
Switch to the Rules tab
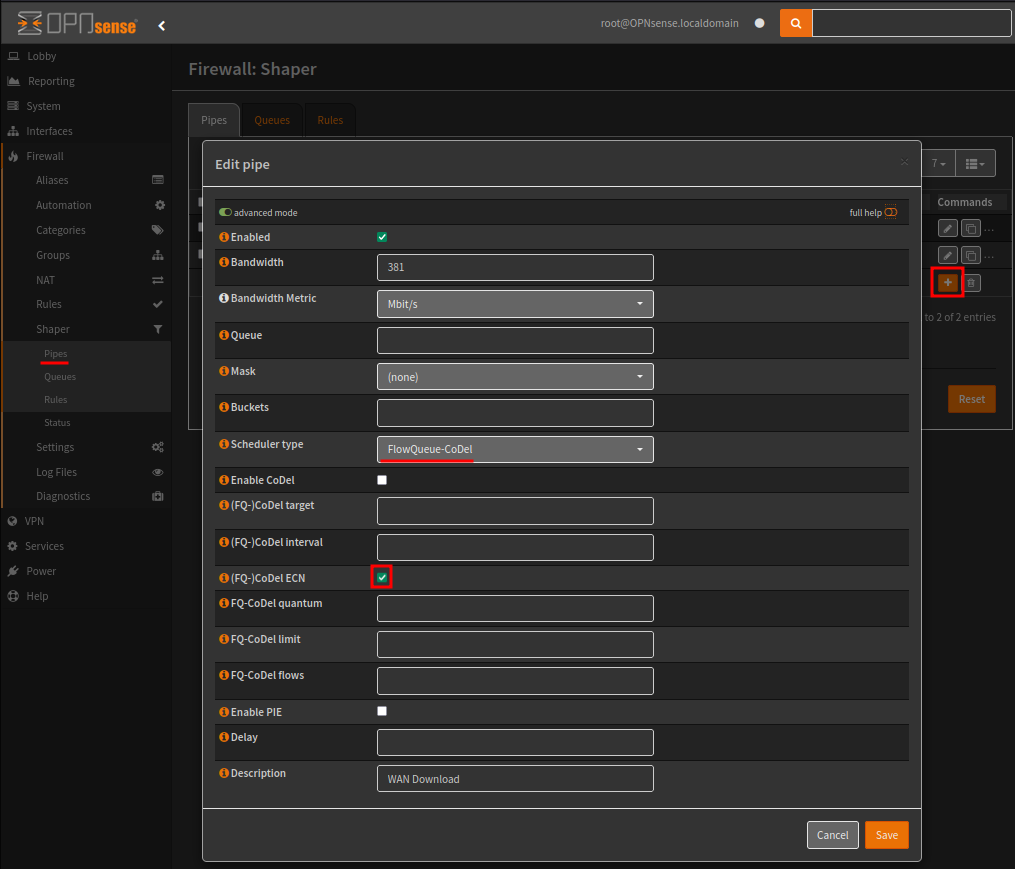330,120
